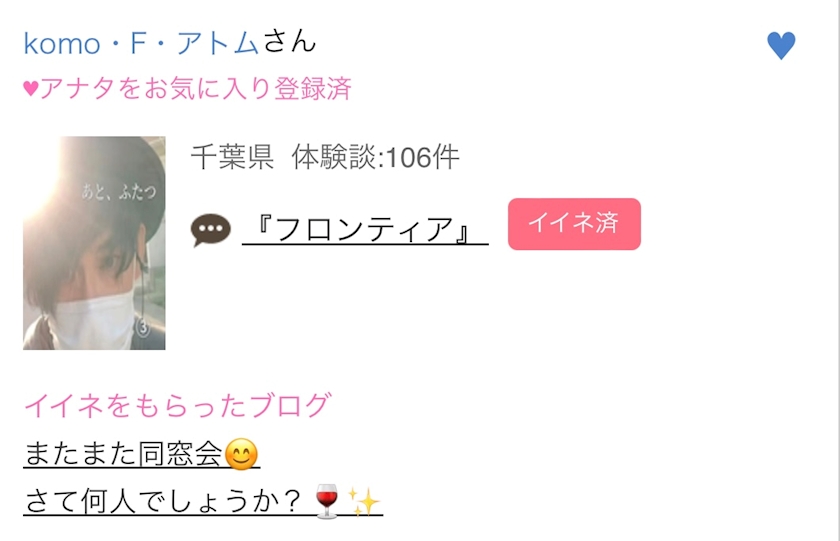Image resolution: width=840 pixels, height=541 pixels.
Task: Click the small pink heart symbol
Action: 31,88
